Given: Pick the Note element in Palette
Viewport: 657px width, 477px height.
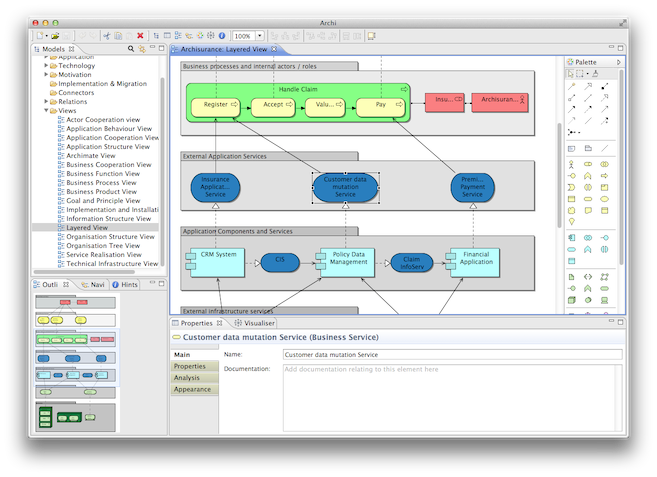Looking at the screenshot, I should (x=572, y=148).
